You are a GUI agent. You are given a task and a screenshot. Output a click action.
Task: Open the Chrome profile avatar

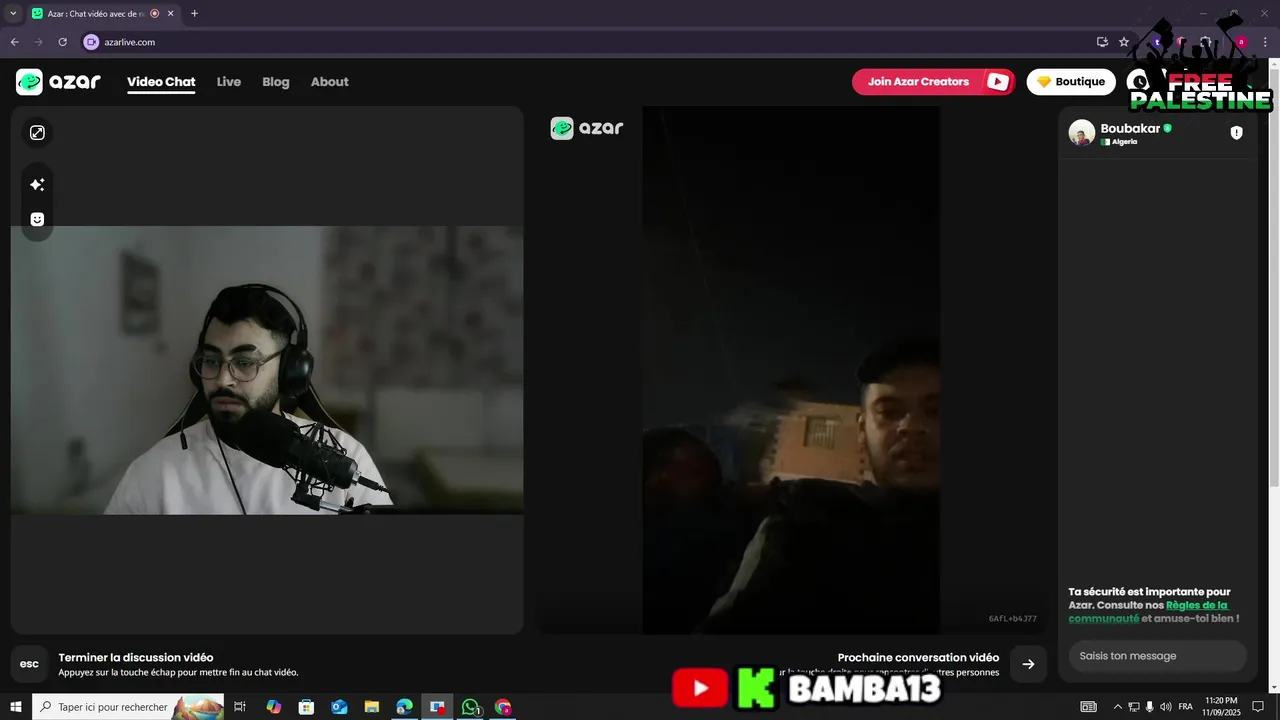(x=1241, y=42)
